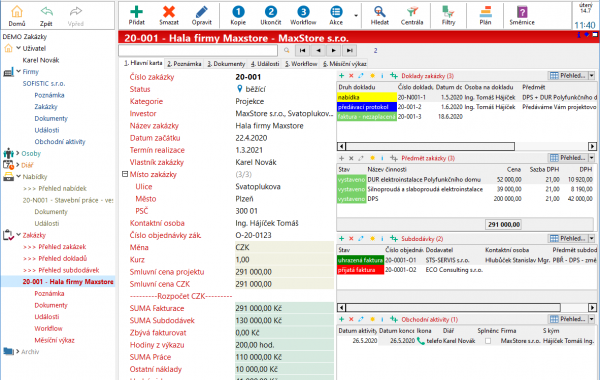600x380 pixels.
Task: Open Hledat search tool
Action: click(380, 11)
